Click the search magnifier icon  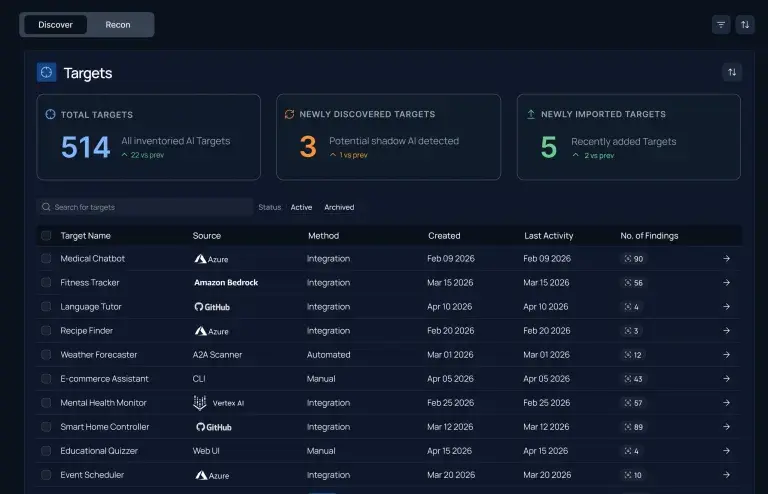click(x=46, y=207)
